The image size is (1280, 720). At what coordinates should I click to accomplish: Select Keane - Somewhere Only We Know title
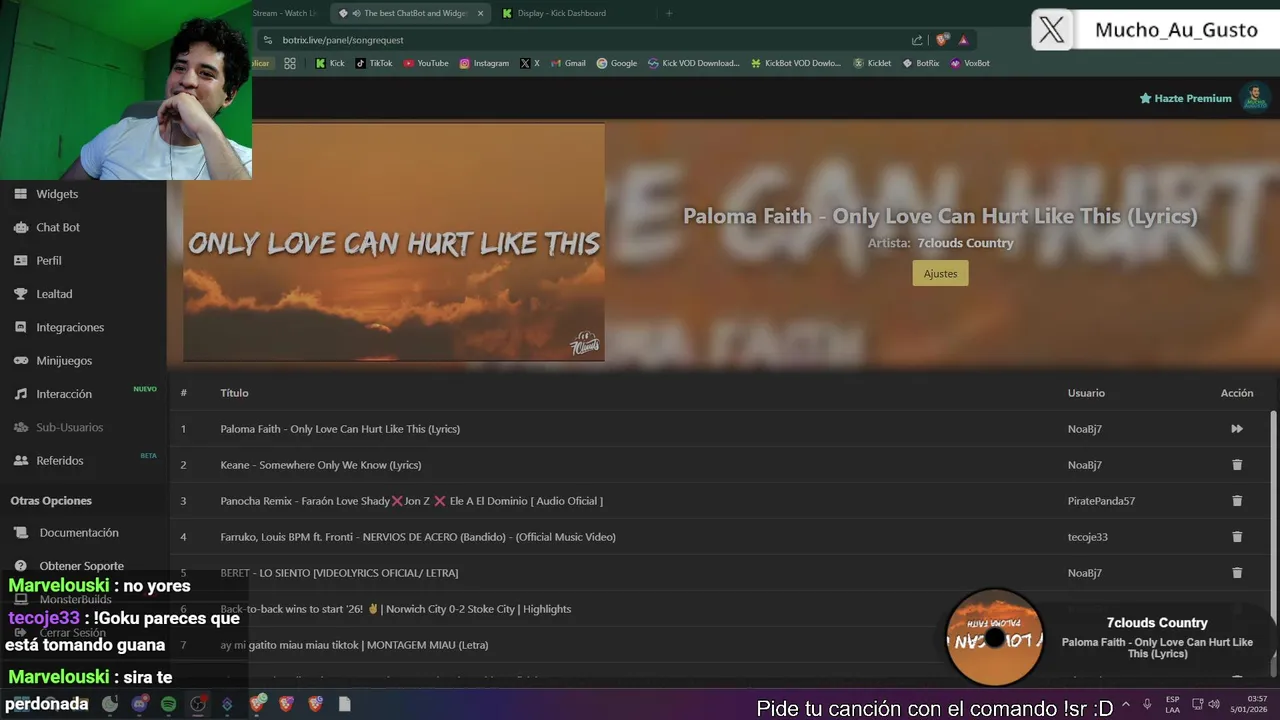(x=321, y=465)
